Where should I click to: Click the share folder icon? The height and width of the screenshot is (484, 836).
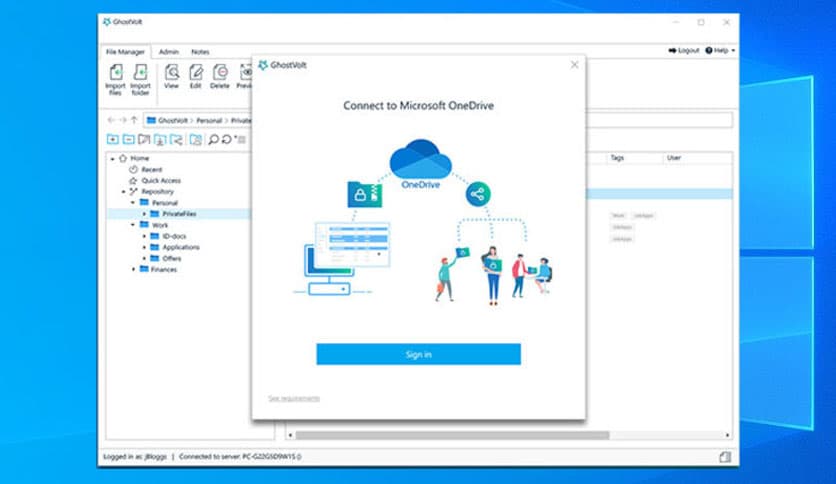point(176,140)
